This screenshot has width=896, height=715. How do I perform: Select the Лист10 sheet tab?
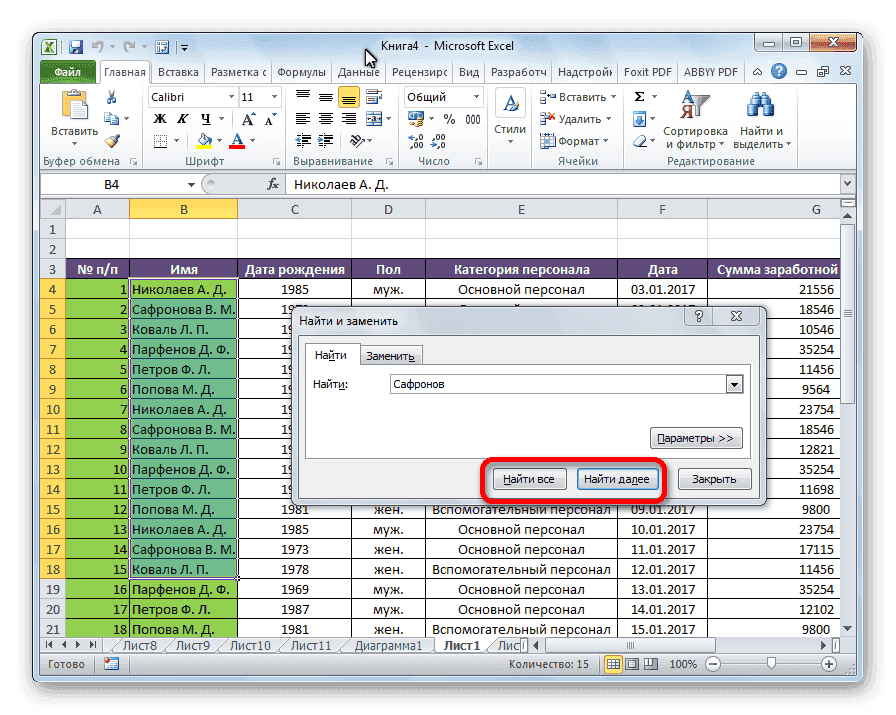[x=248, y=645]
